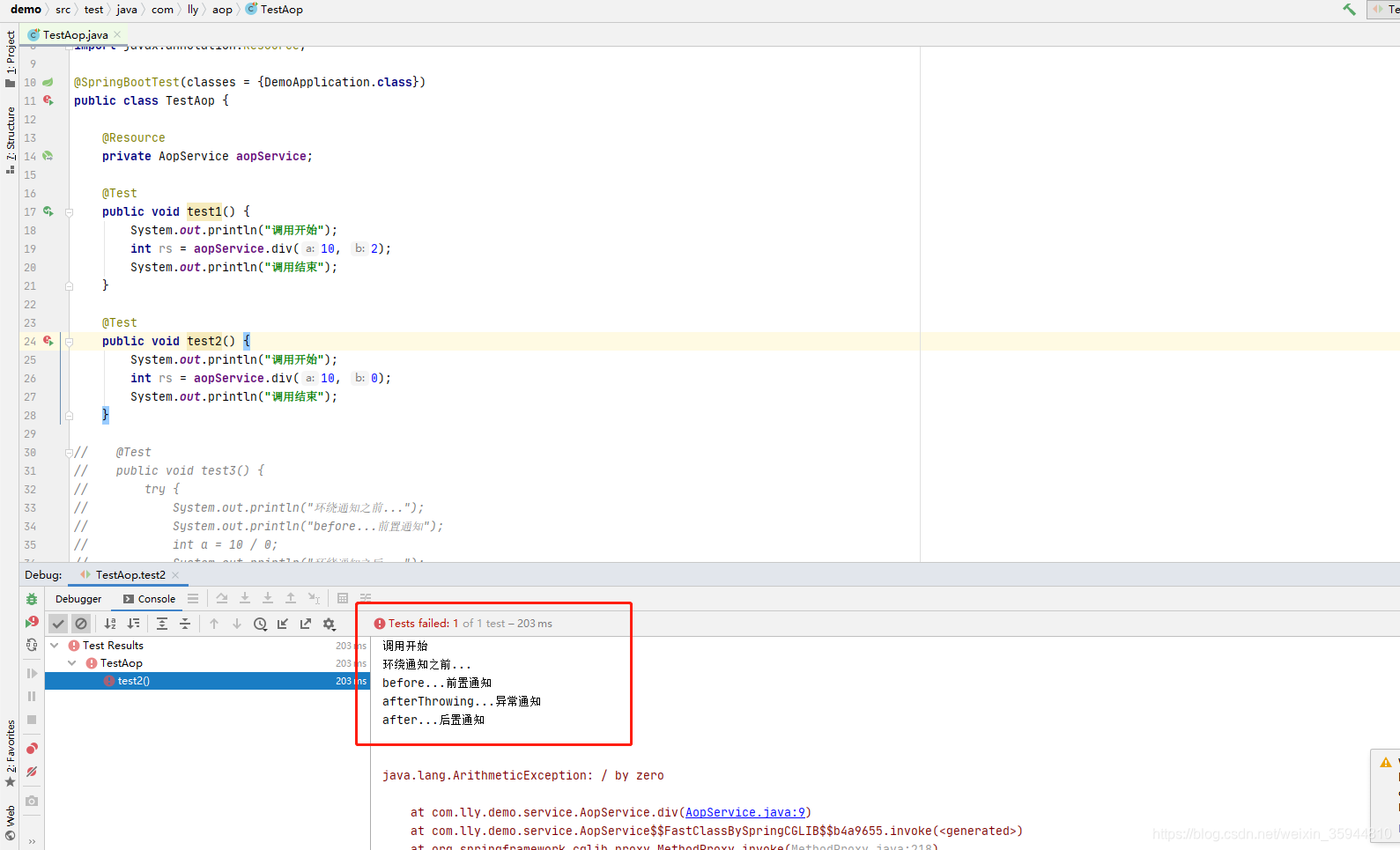Viewport: 1400px width, 850px height.
Task: Click Resume Program icon
Action: click(x=32, y=673)
